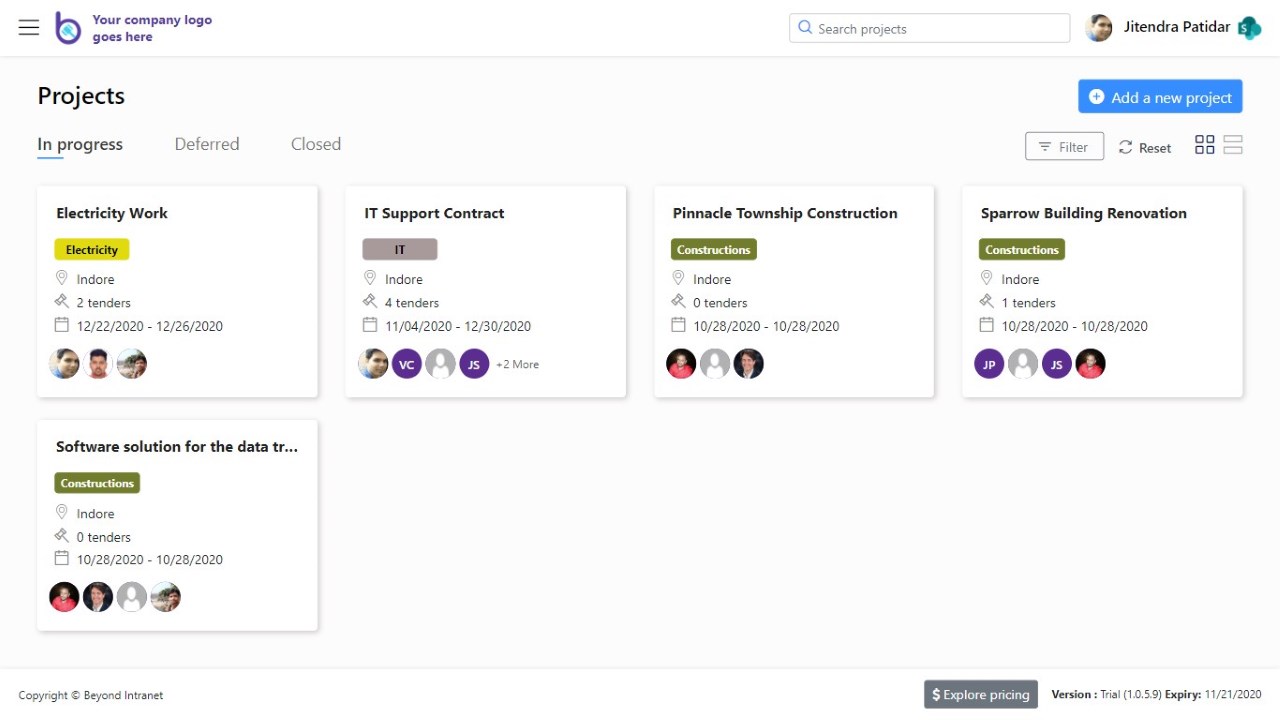
Task: Click Add a new project button
Action: (1160, 97)
